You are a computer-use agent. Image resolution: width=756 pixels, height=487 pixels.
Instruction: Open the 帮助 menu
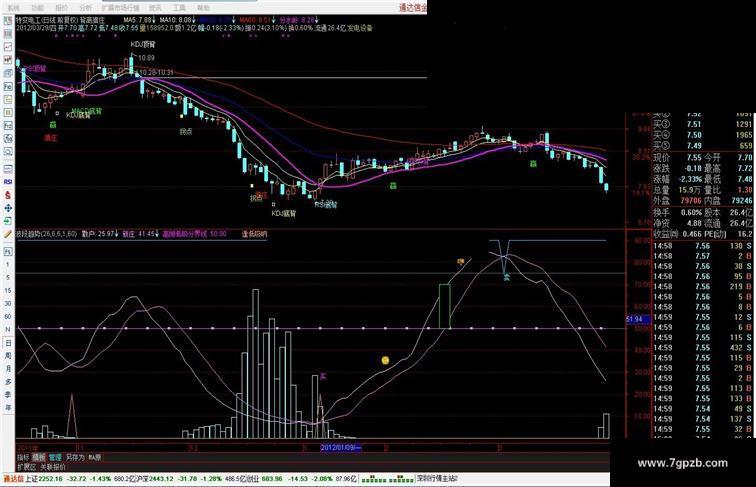pyautogui.click(x=203, y=8)
